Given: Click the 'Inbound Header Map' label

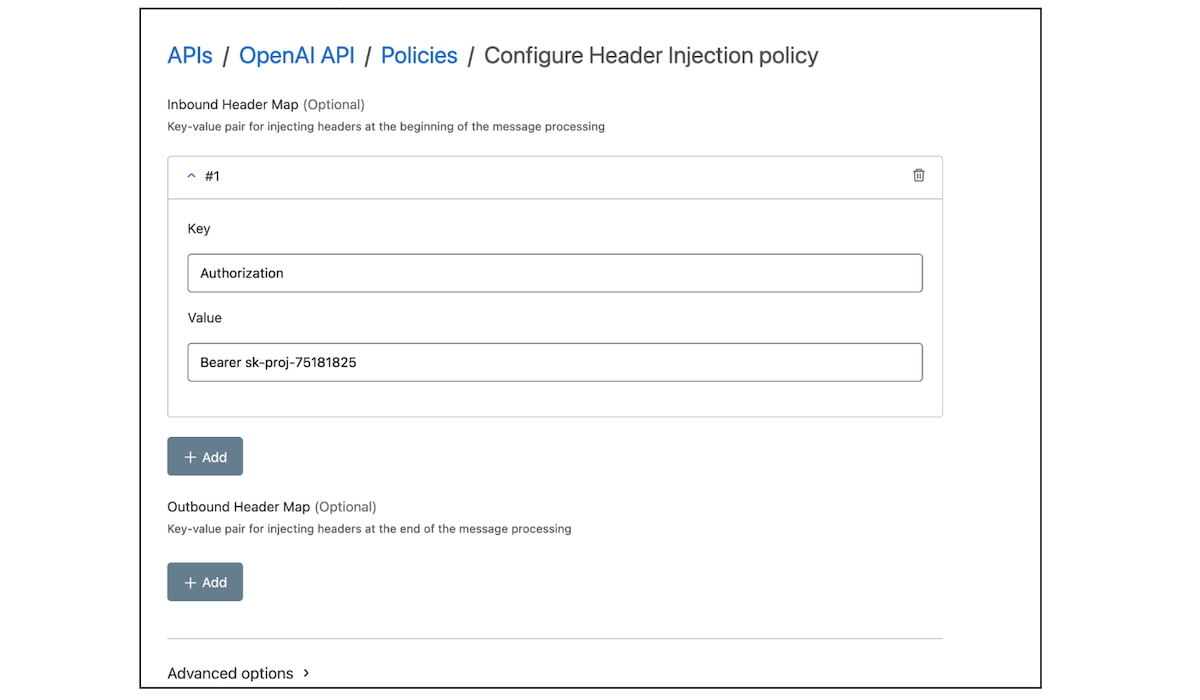Looking at the screenshot, I should coord(233,104).
